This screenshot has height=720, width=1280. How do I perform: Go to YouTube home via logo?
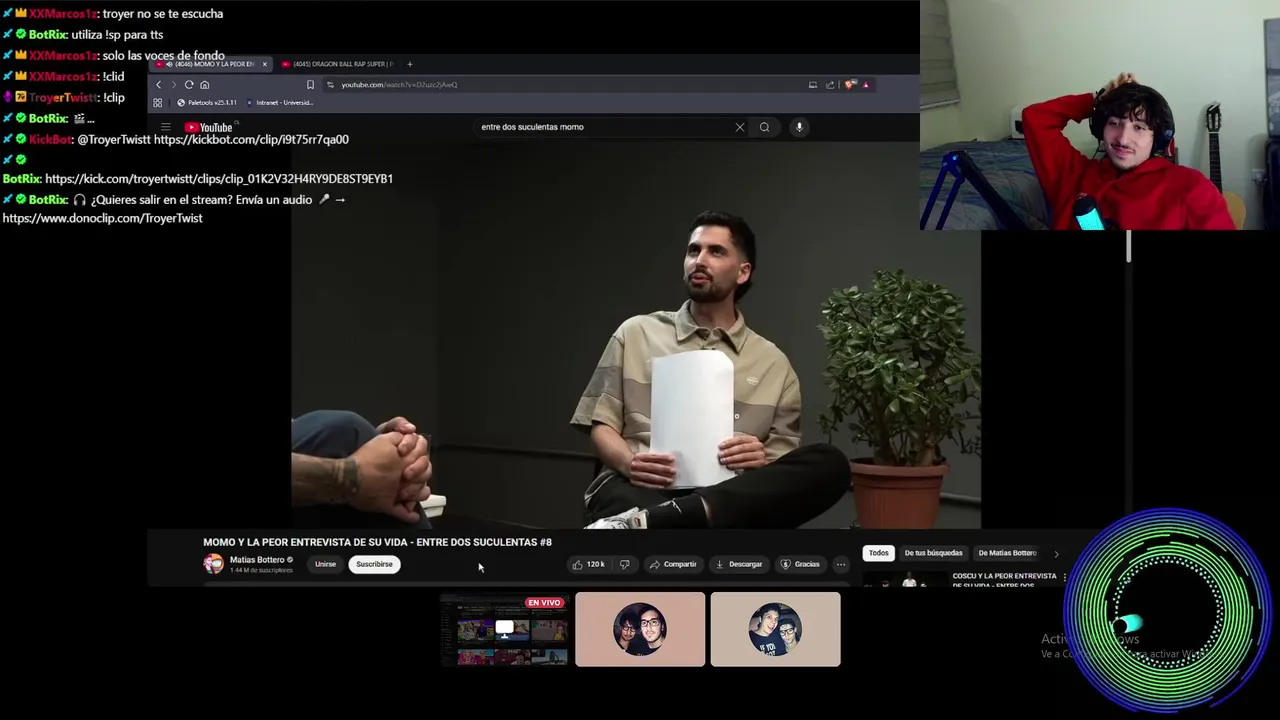(208, 127)
